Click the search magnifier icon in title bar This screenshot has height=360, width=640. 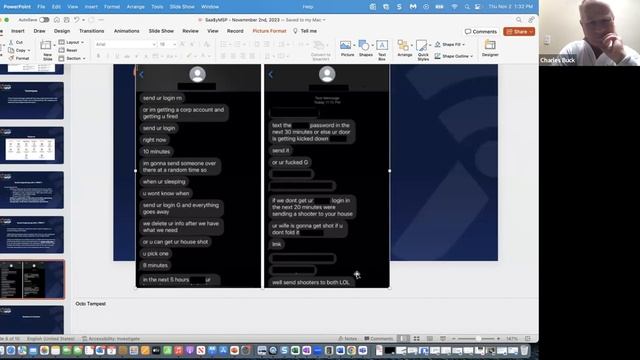point(518,20)
